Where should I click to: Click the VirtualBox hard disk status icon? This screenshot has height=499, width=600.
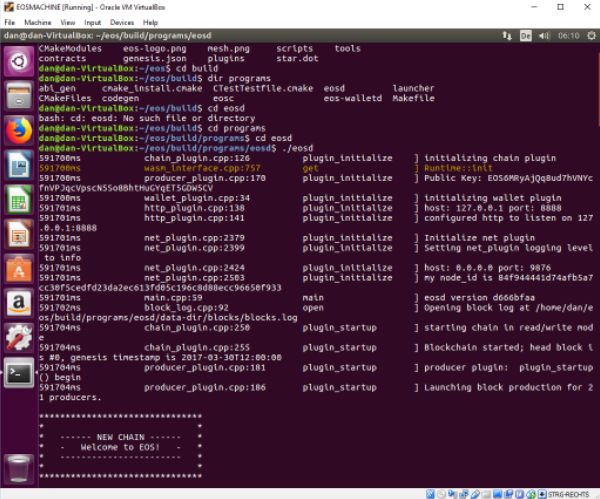(x=430, y=494)
